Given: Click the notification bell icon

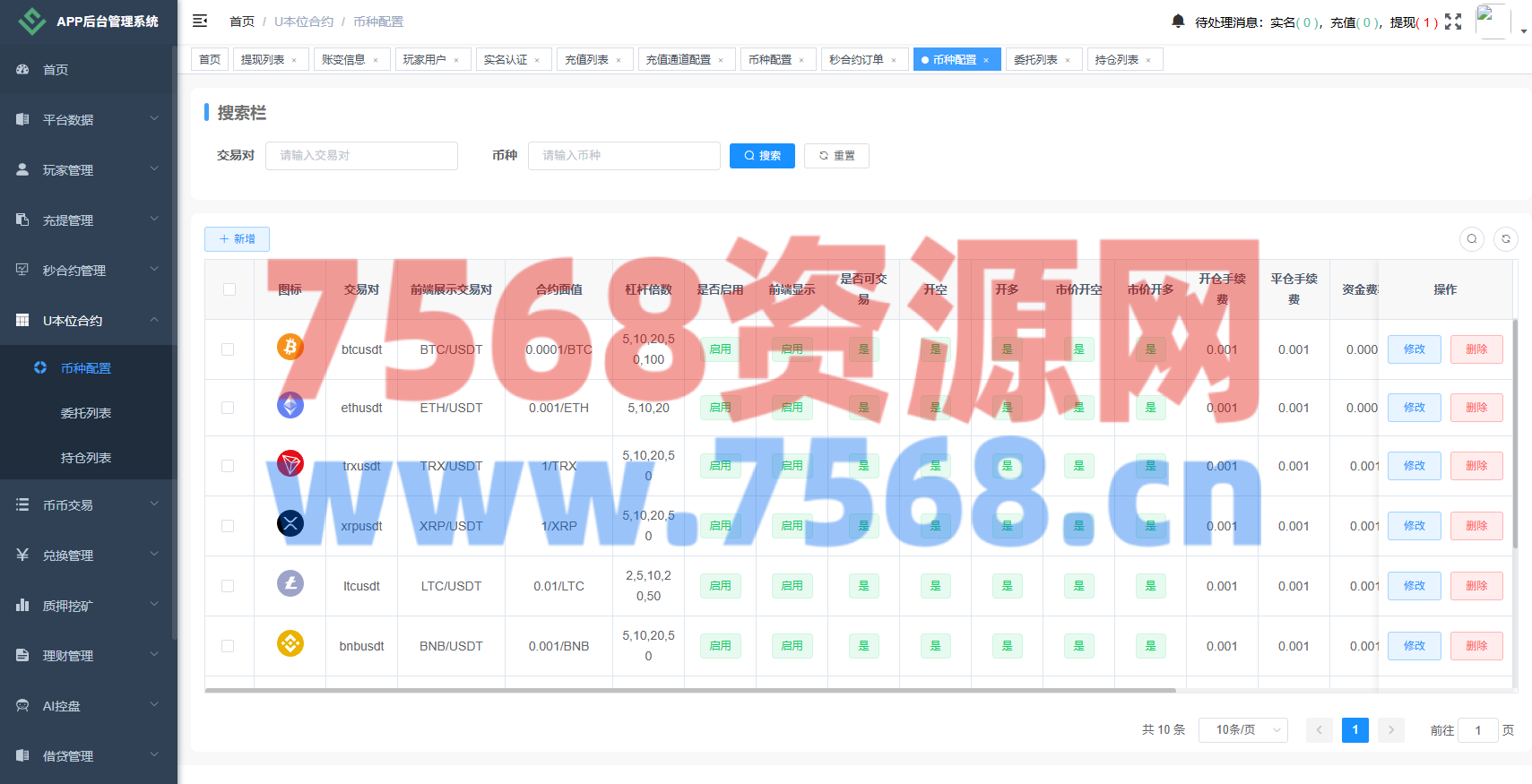Looking at the screenshot, I should tap(1178, 21).
